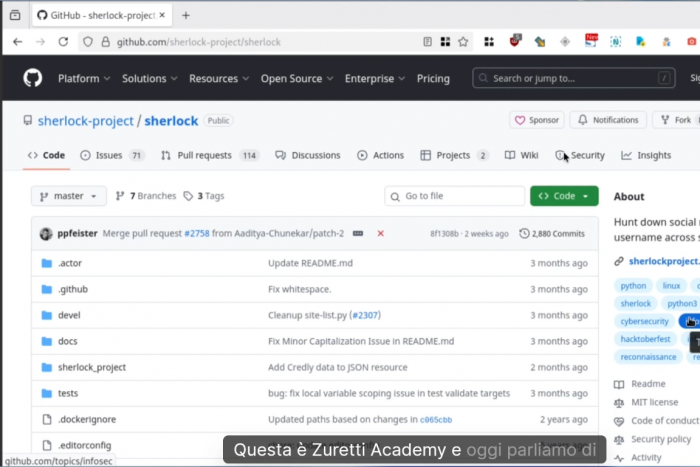The image size is (700, 467).
Task: Open the tab list icon at window top-left
Action: (x=15, y=15)
